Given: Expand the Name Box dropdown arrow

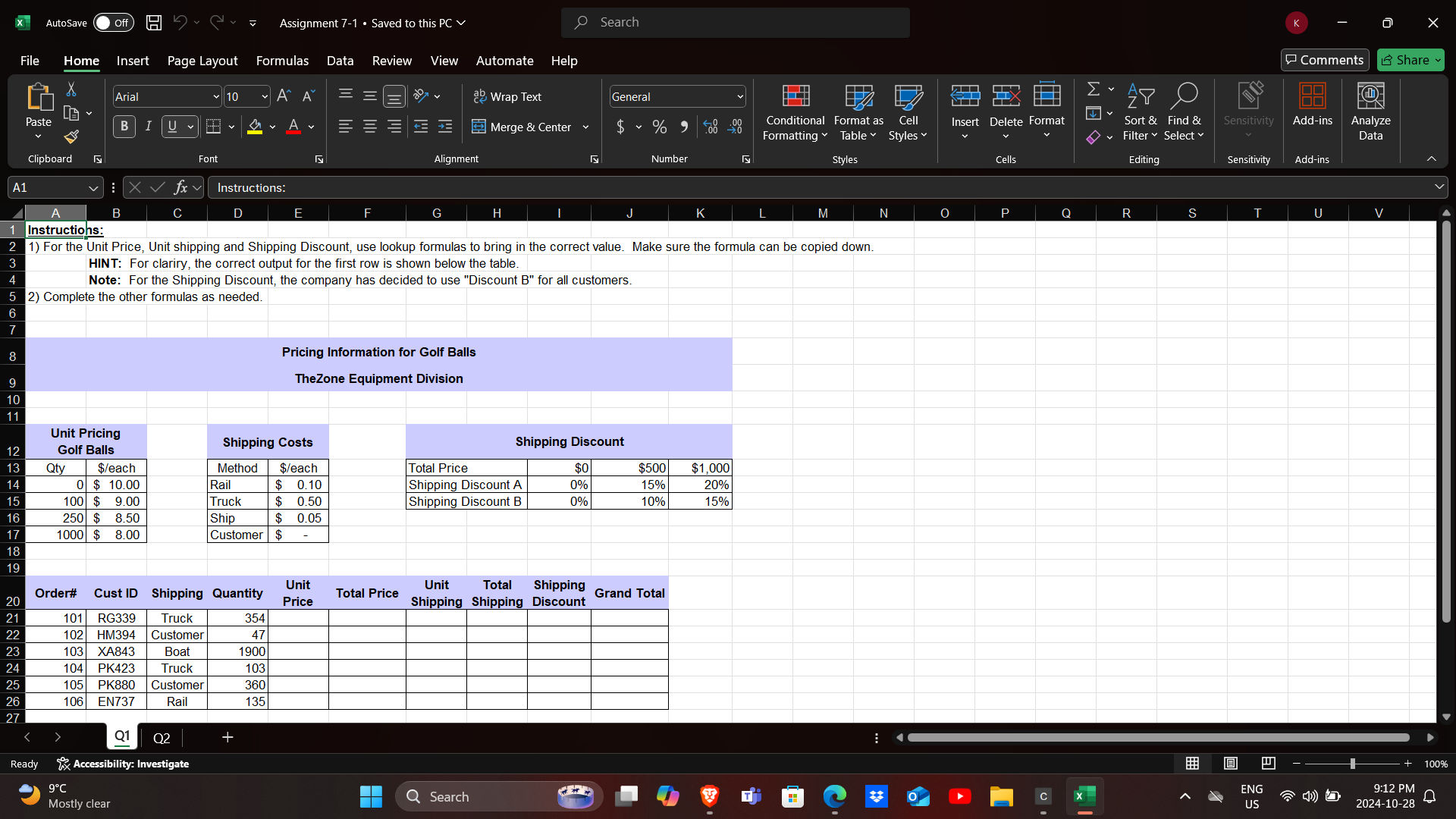Looking at the screenshot, I should [x=93, y=188].
